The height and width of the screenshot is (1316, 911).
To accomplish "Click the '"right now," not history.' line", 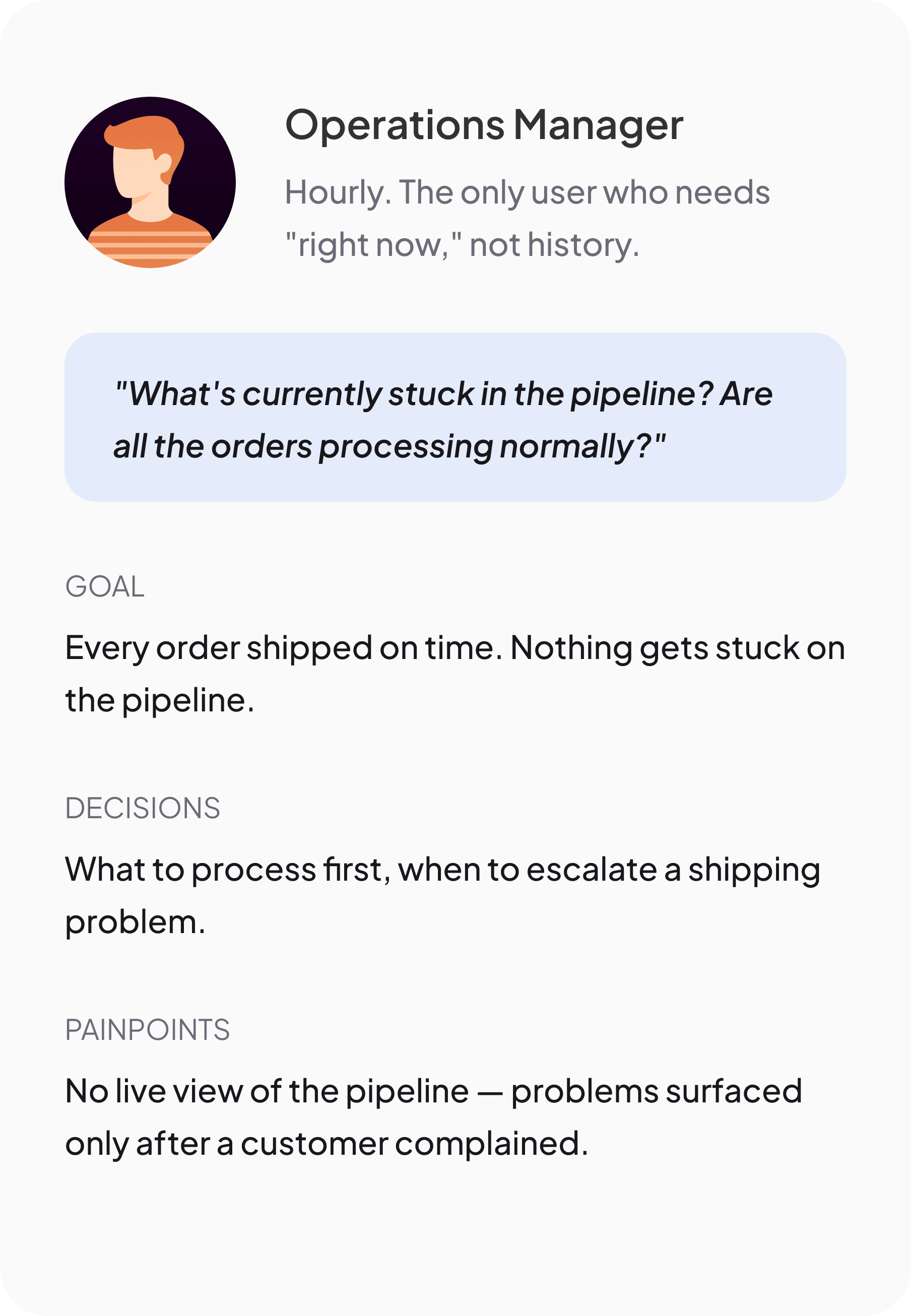I will pos(463,245).
